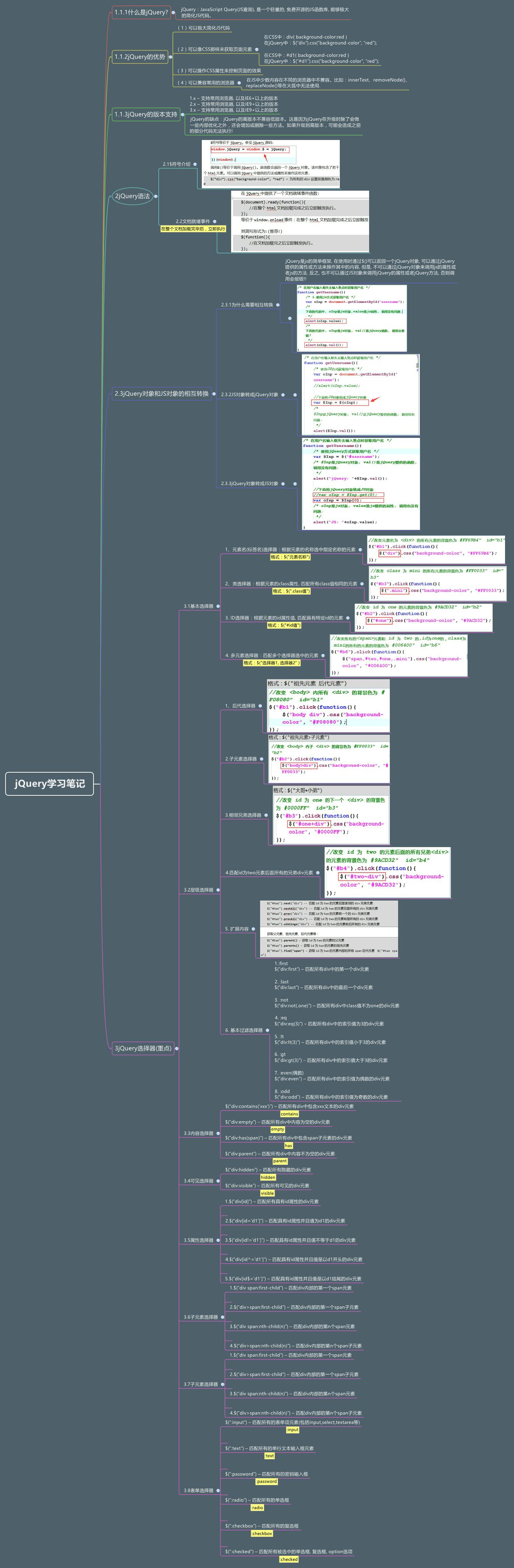Select the 1.1.3jQuery的版本支持 node
Image resolution: width=514 pixels, height=1568 pixels.
146,114
